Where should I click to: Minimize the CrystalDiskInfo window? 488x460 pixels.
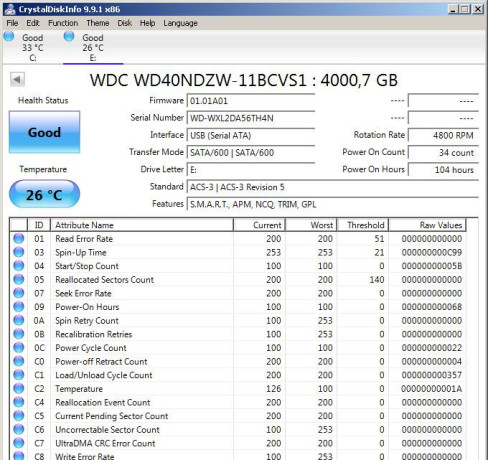(453, 9)
